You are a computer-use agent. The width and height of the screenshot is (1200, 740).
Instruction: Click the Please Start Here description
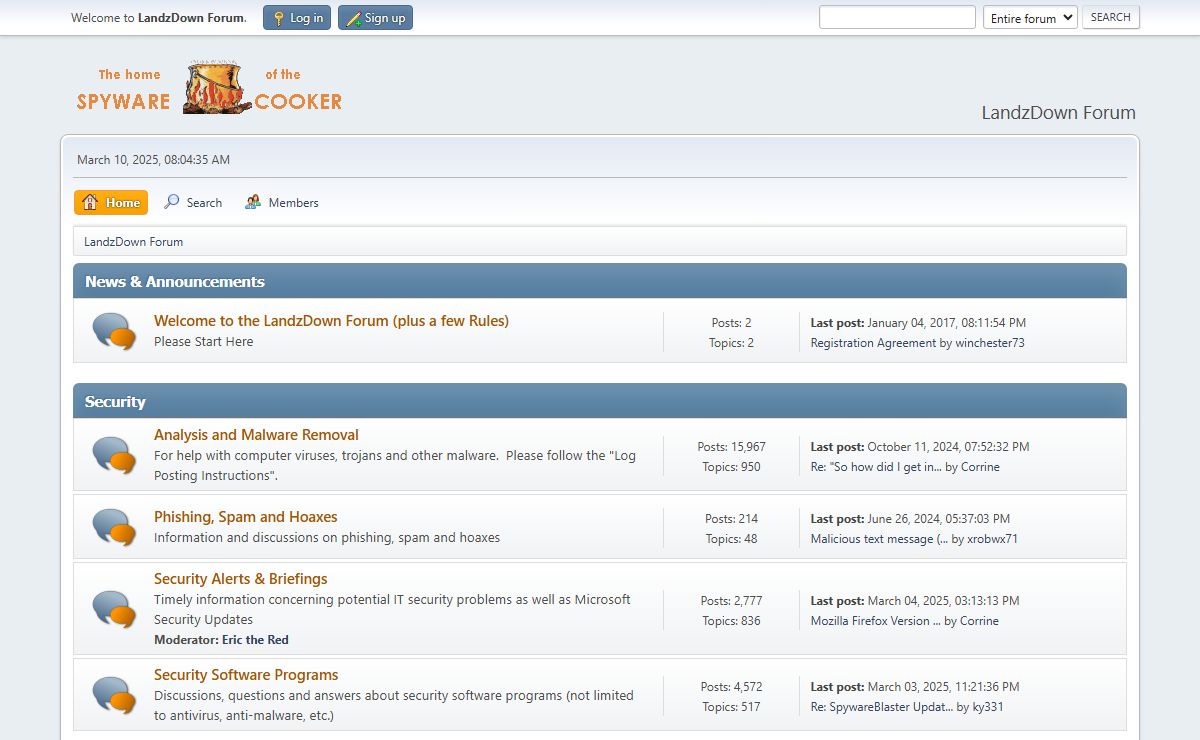click(204, 342)
